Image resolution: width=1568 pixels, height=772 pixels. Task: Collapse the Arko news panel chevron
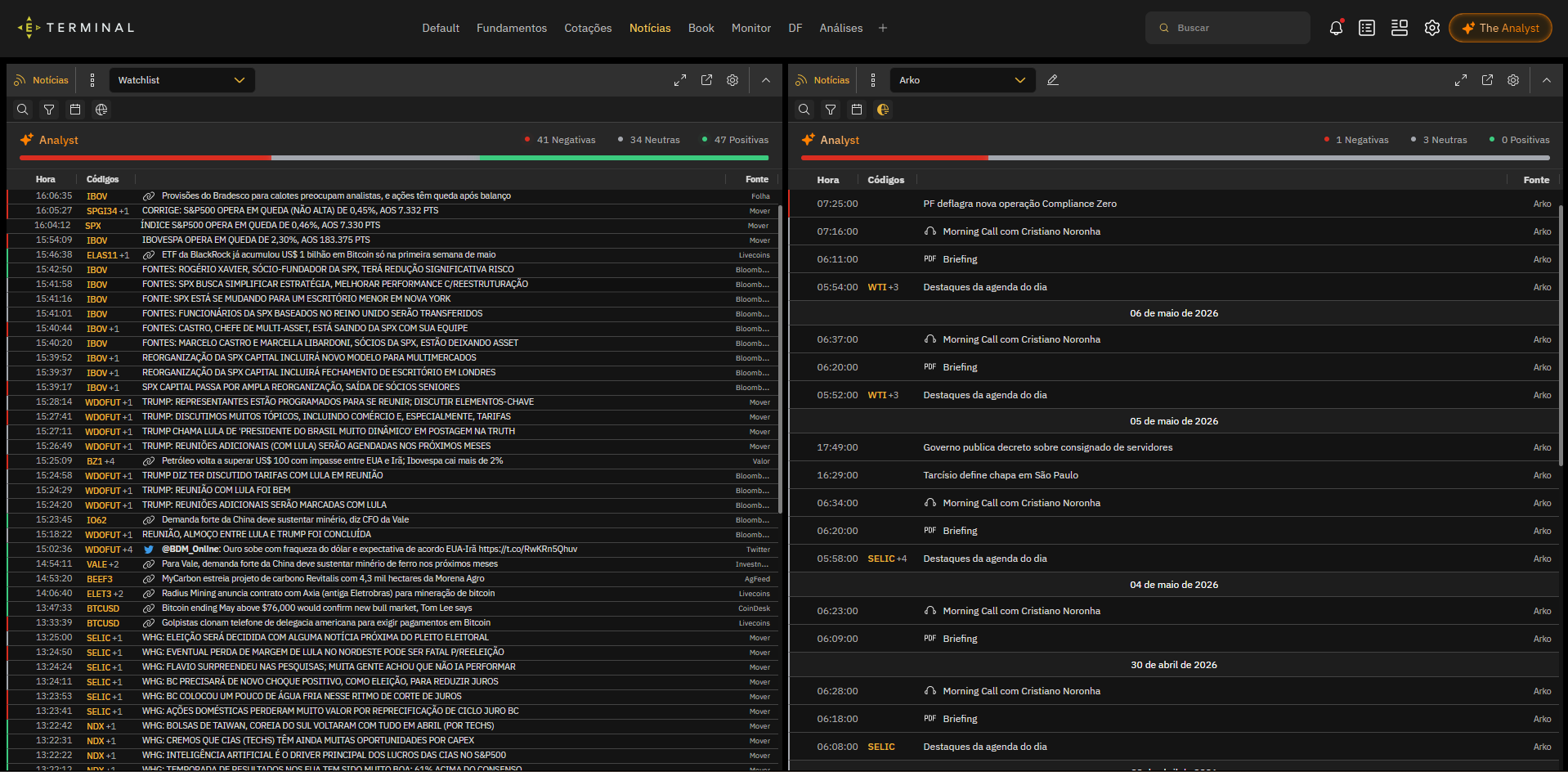tap(1547, 80)
